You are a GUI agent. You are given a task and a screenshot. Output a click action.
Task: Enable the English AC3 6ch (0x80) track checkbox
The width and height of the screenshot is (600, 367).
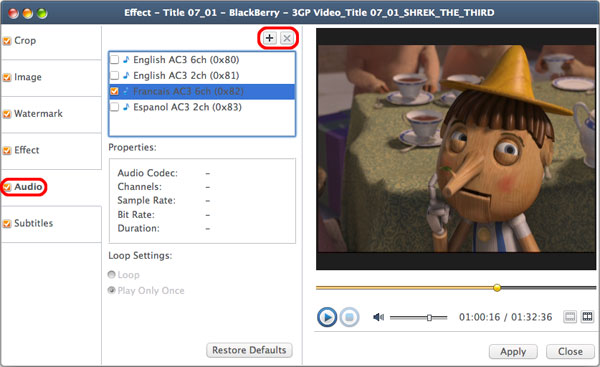[114, 60]
